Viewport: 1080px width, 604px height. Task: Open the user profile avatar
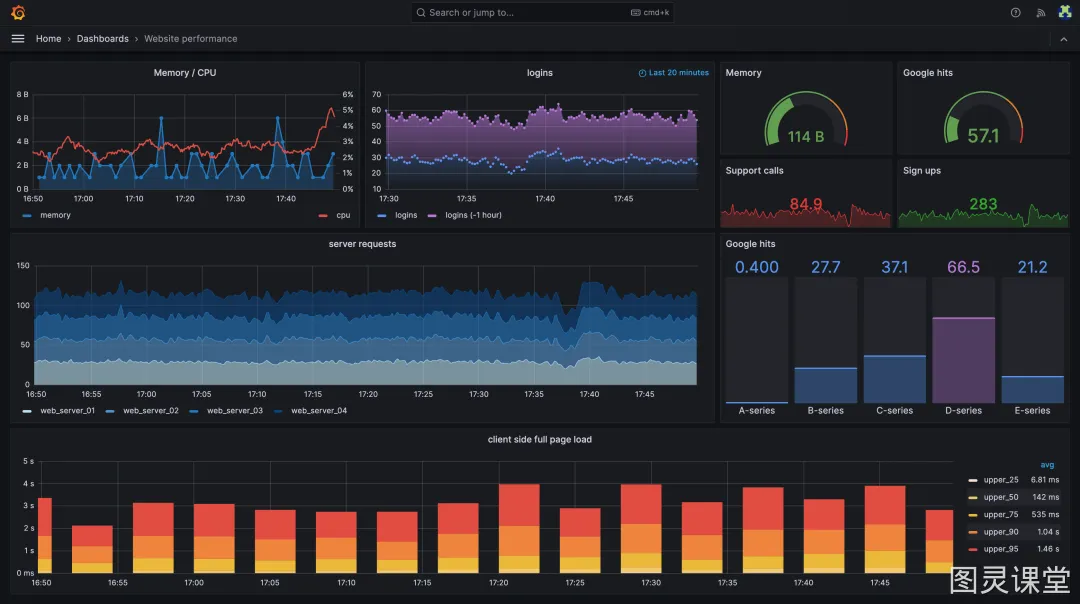click(x=1065, y=12)
